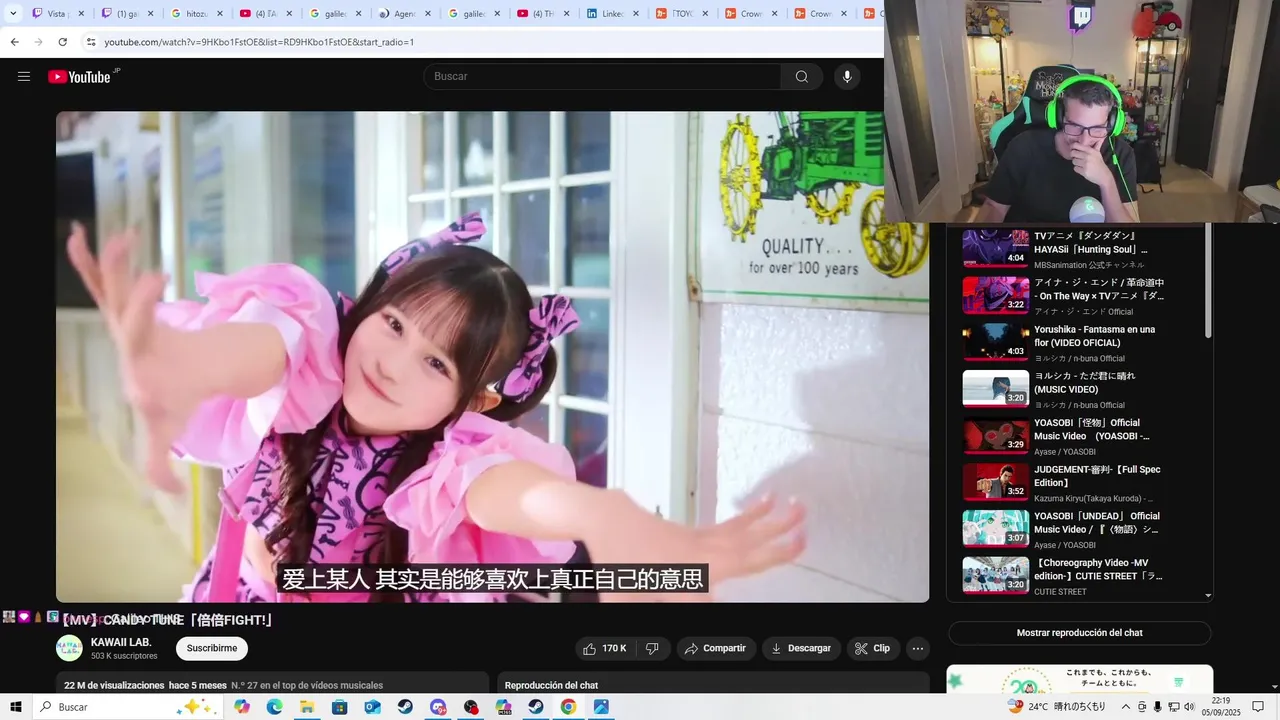The width and height of the screenshot is (1280, 720).
Task: Close the LinkedIn tab
Action: (636, 14)
